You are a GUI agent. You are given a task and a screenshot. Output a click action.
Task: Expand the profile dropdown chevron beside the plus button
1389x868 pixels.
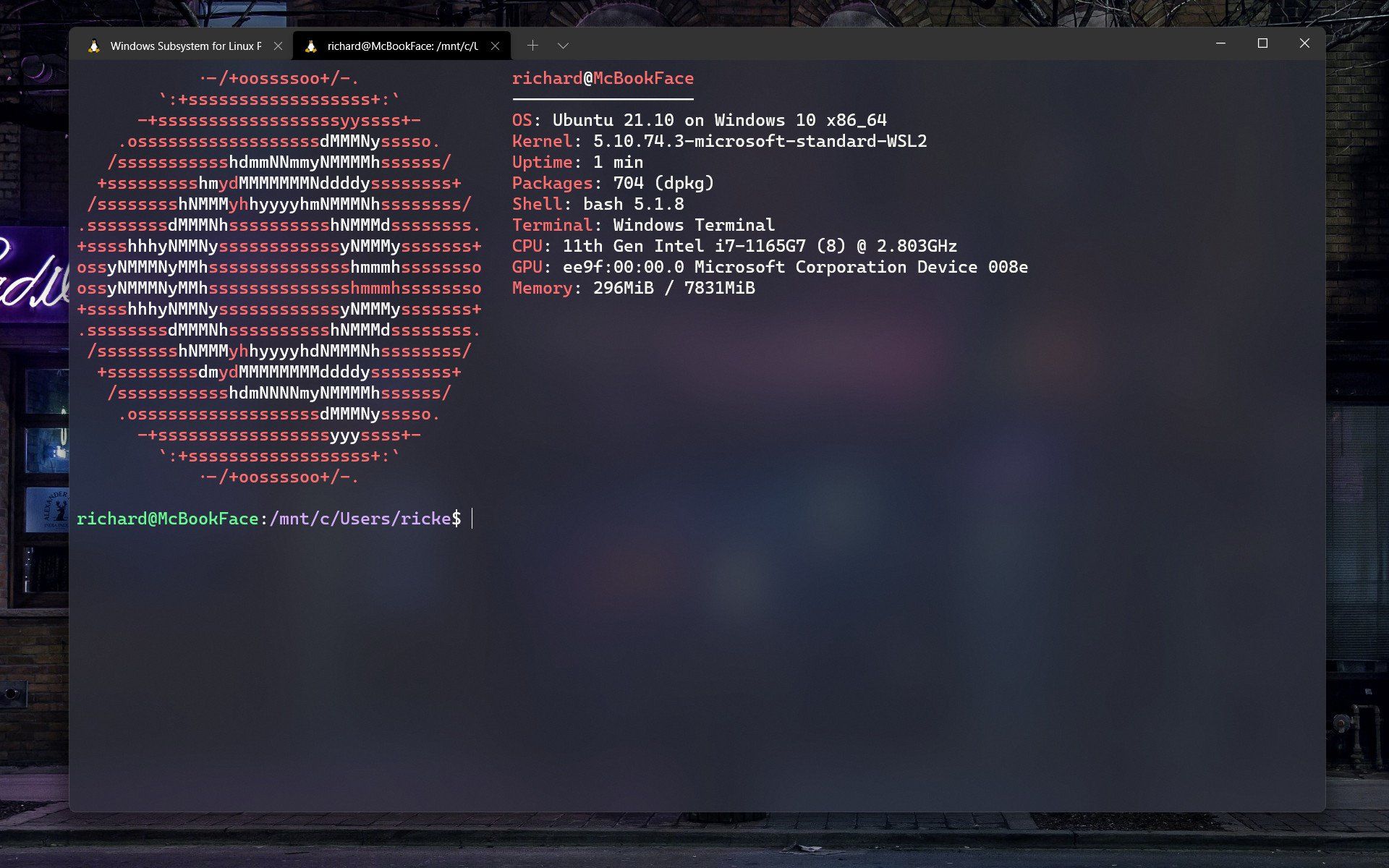coord(563,46)
